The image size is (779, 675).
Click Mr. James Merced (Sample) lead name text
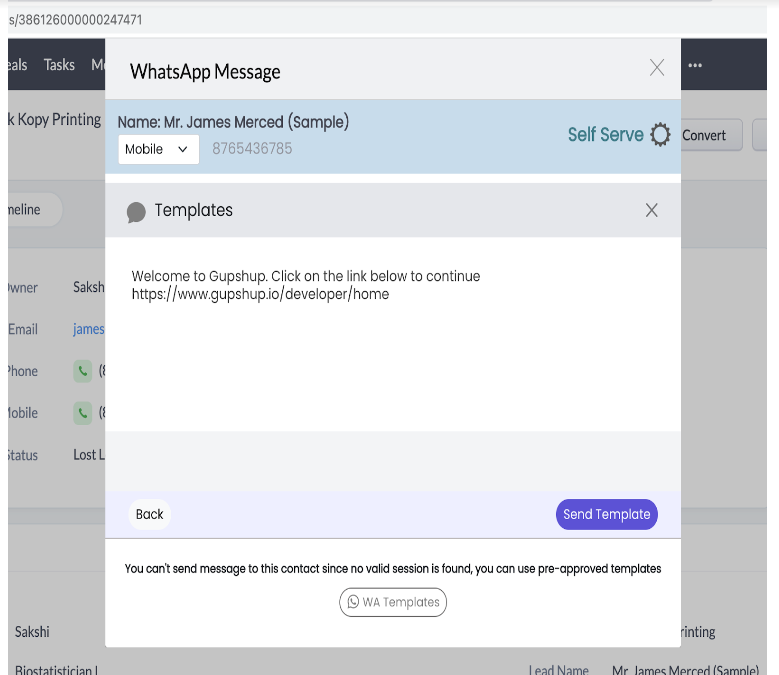pos(685,670)
